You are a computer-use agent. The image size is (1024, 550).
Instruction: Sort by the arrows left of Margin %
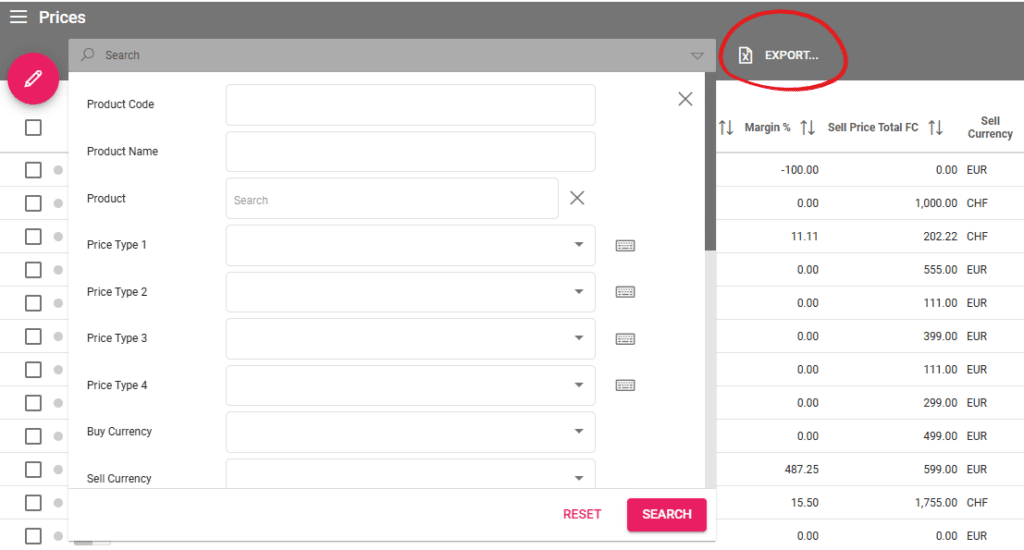click(726, 127)
